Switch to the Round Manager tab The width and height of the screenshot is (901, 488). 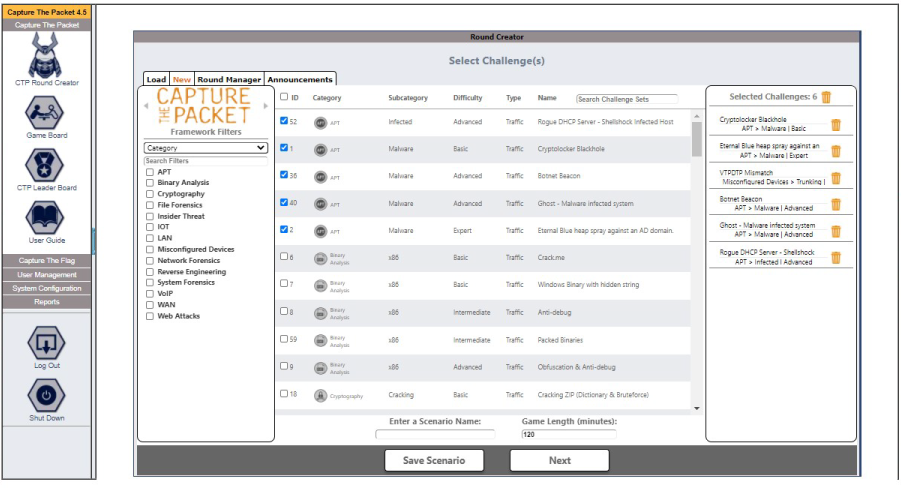coord(229,79)
